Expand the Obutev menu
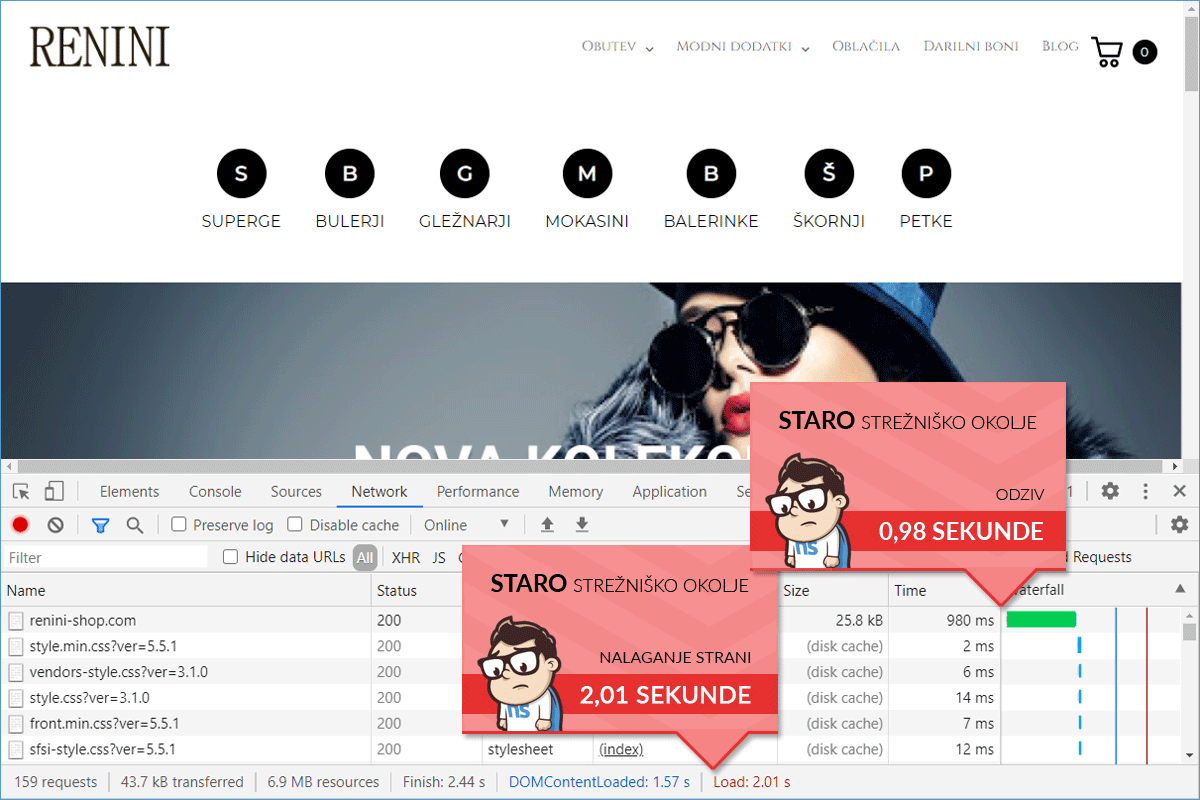Viewport: 1200px width, 800px height. 617,47
